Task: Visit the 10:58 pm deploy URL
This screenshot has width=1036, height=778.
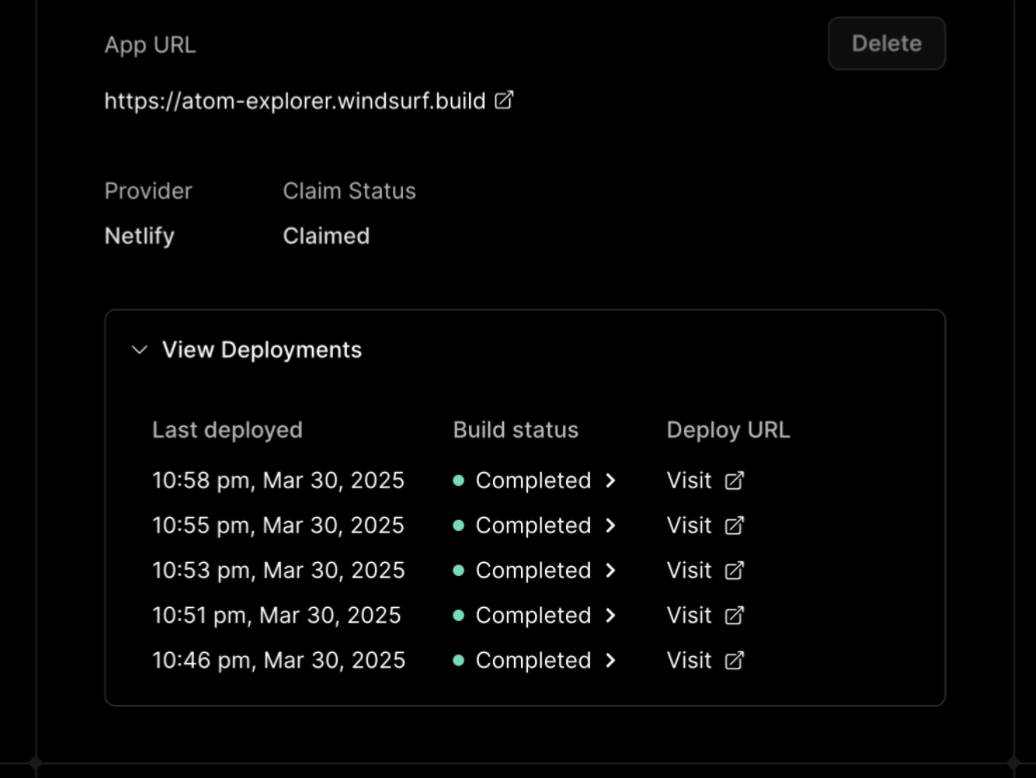Action: pyautogui.click(x=689, y=481)
